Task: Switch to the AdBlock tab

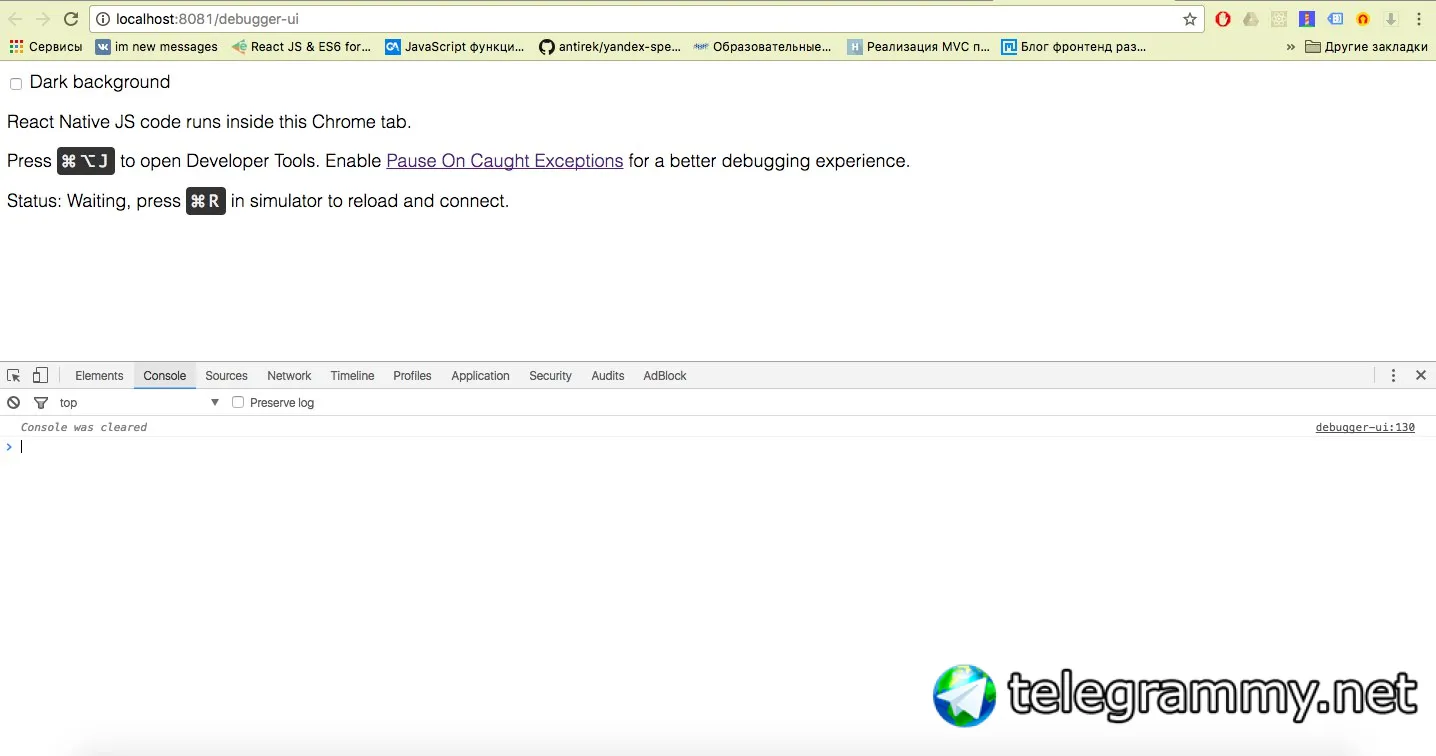Action: (x=665, y=376)
